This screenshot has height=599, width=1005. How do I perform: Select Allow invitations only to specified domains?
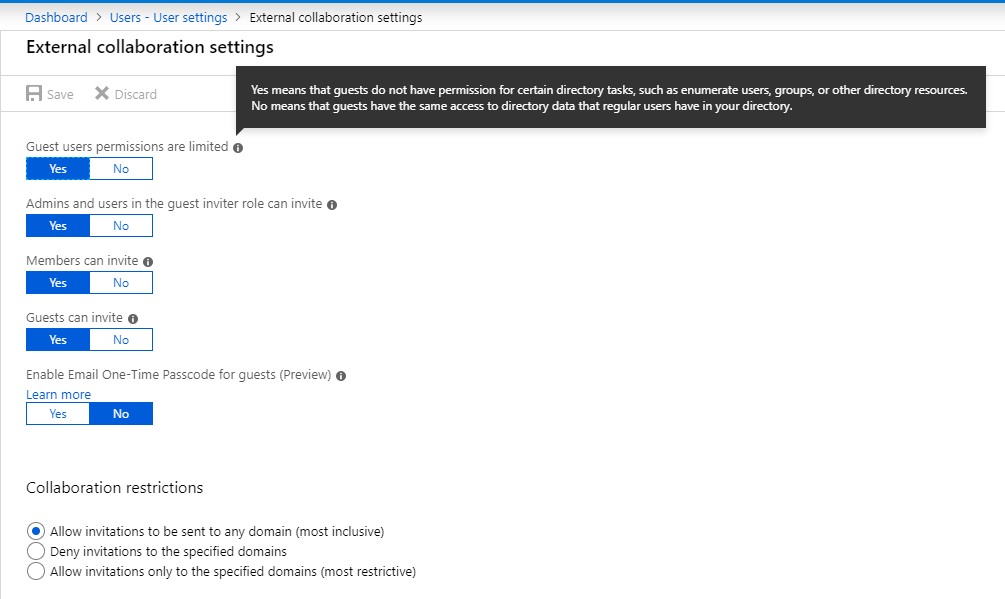36,571
